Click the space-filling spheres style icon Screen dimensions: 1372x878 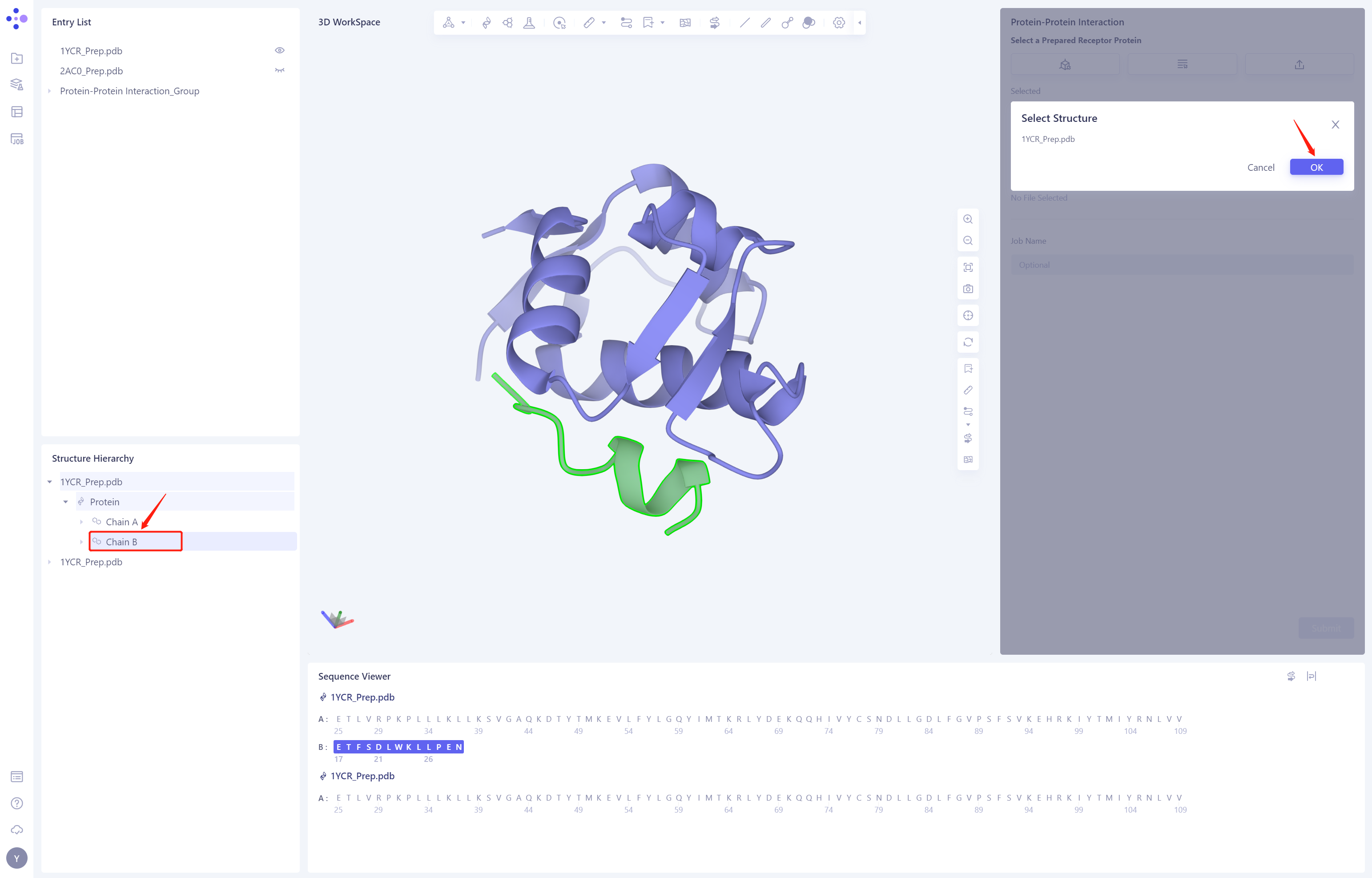808,23
